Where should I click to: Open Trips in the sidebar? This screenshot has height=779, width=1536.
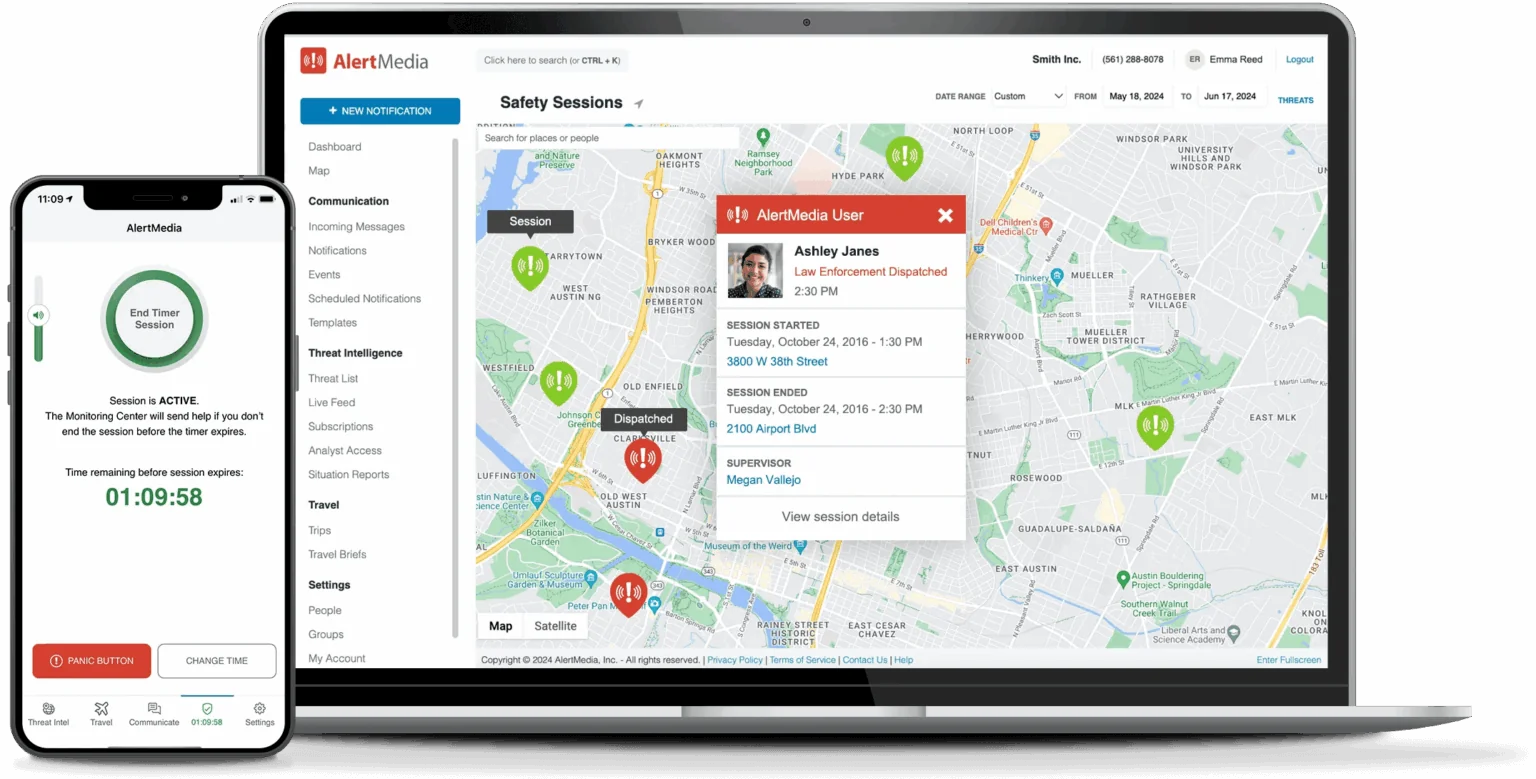320,531
